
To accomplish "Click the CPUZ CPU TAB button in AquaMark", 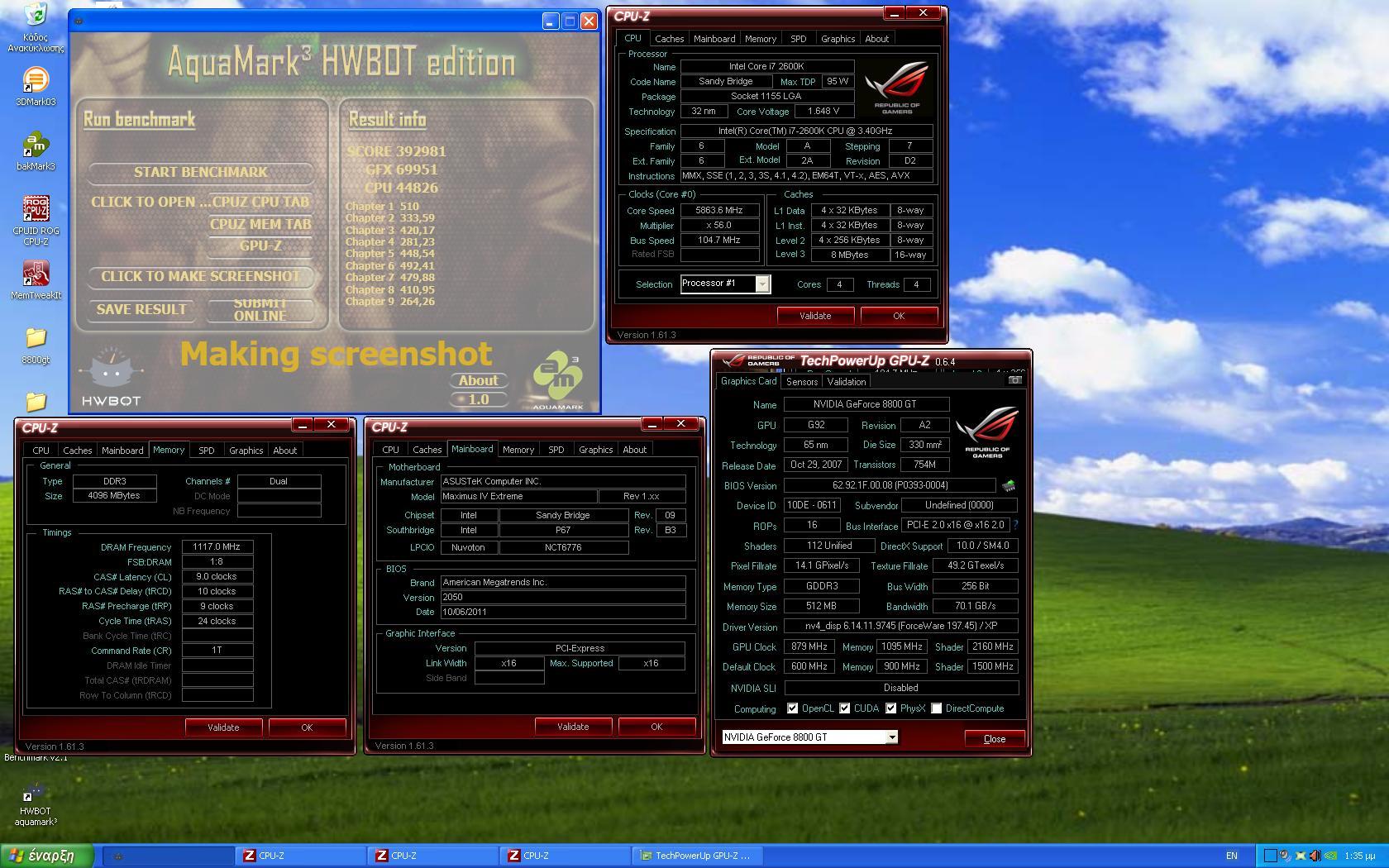I will [260, 202].
